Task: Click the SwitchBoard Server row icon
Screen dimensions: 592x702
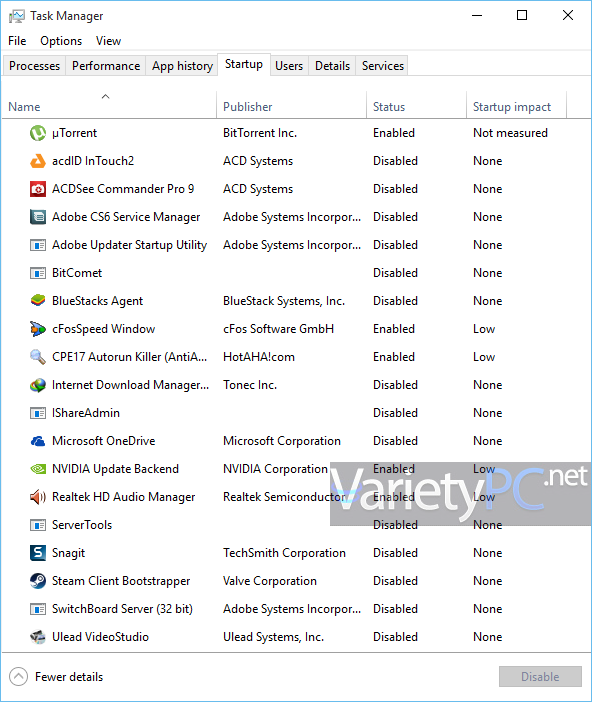Action: point(38,609)
